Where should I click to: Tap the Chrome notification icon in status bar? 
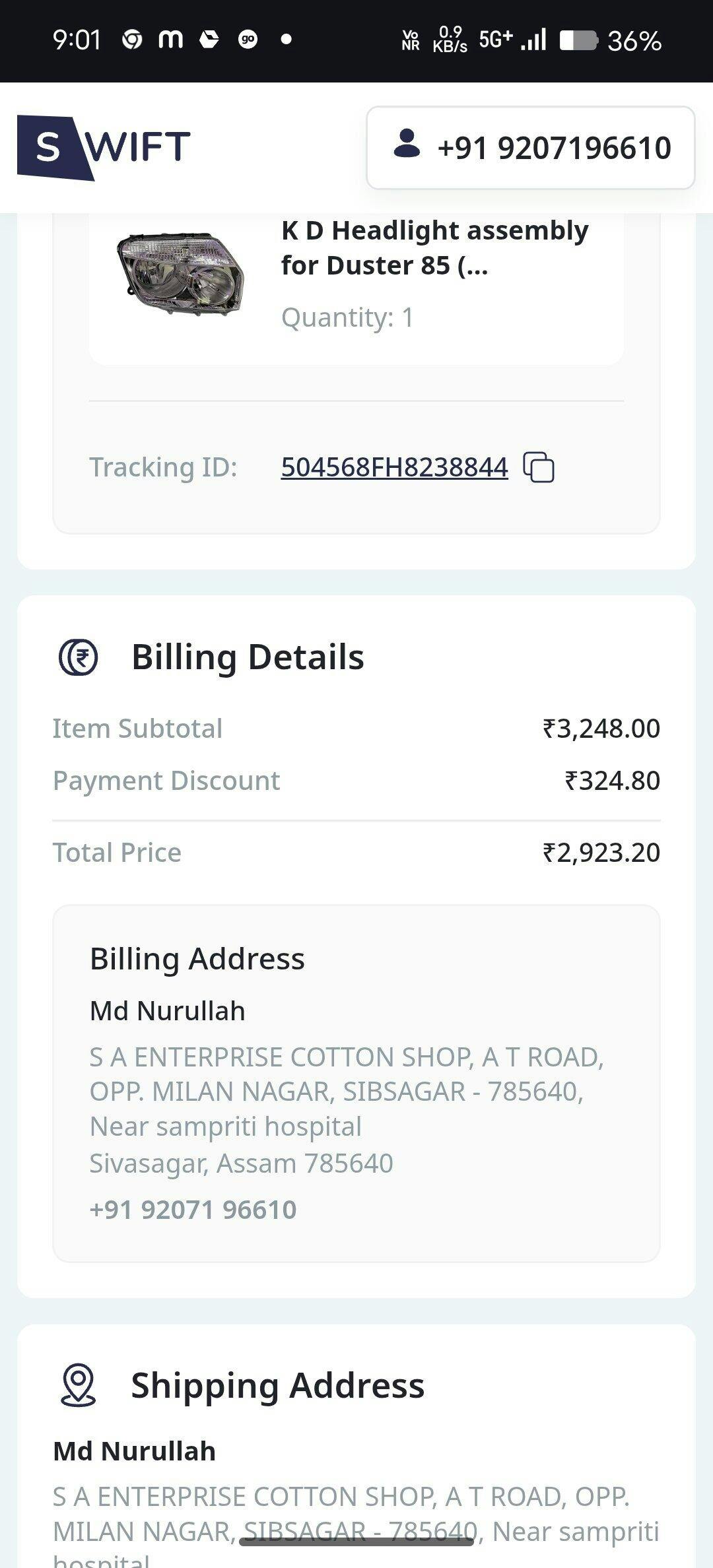(132, 40)
